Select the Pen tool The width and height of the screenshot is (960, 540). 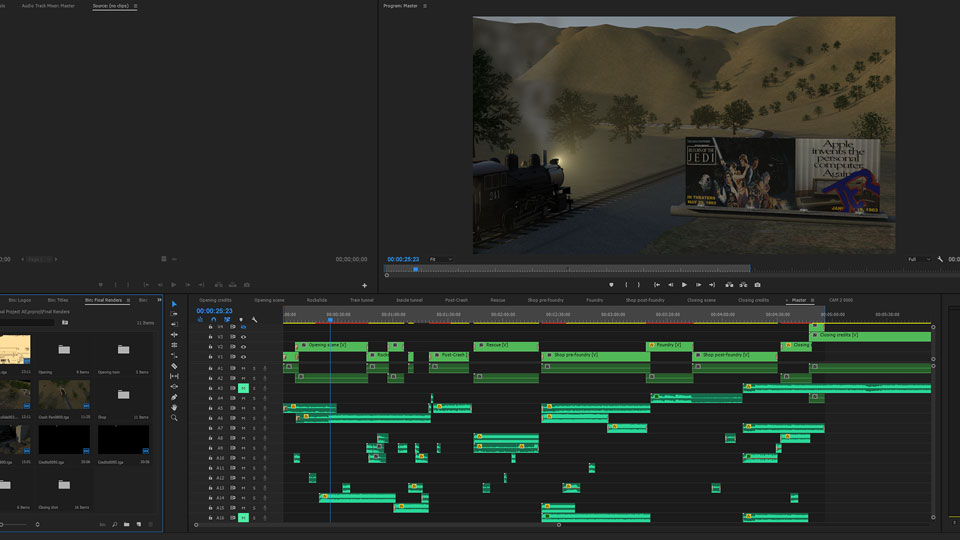(174, 397)
